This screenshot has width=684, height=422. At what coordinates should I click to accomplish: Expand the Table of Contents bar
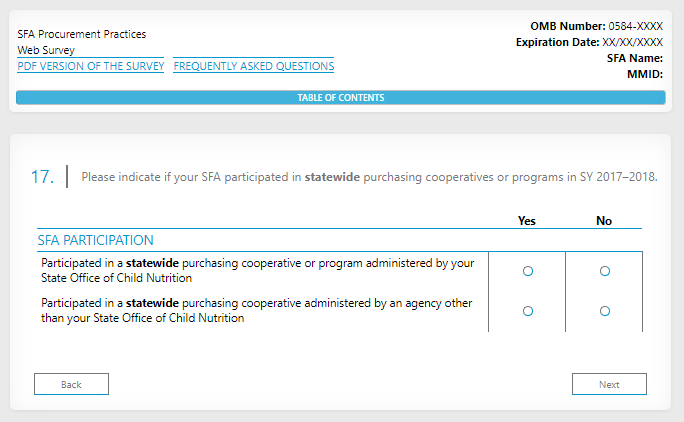coord(340,98)
